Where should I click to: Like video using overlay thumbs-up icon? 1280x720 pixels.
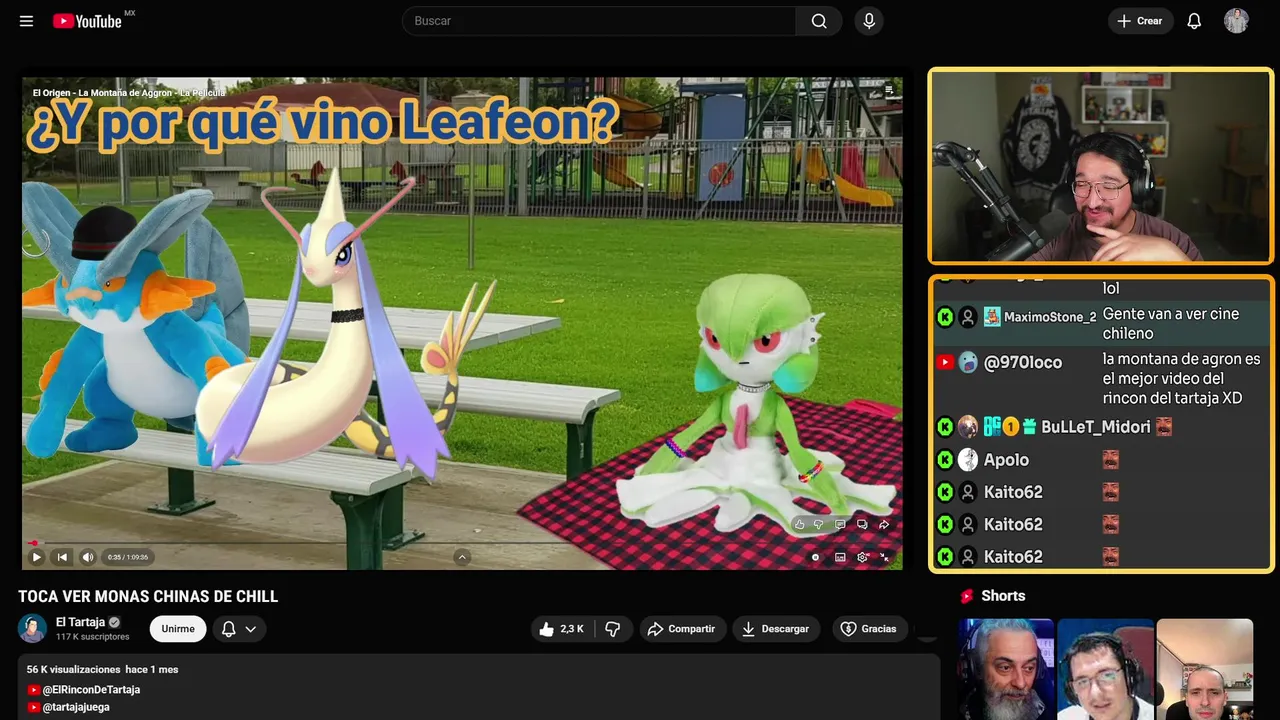pyautogui.click(x=799, y=524)
